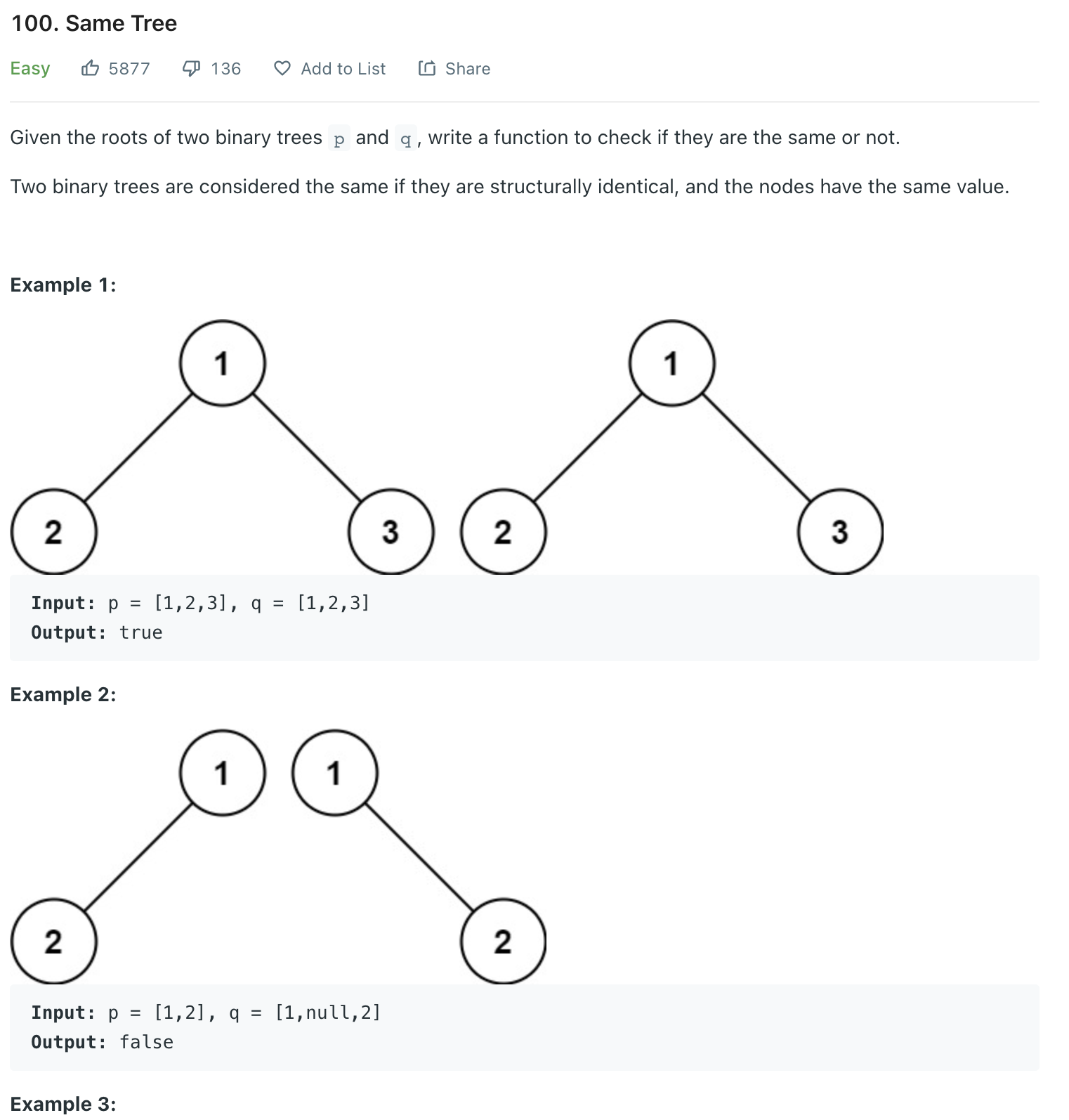Click the thumbs down icon
This screenshot has width=1069, height=1120.
(x=191, y=68)
